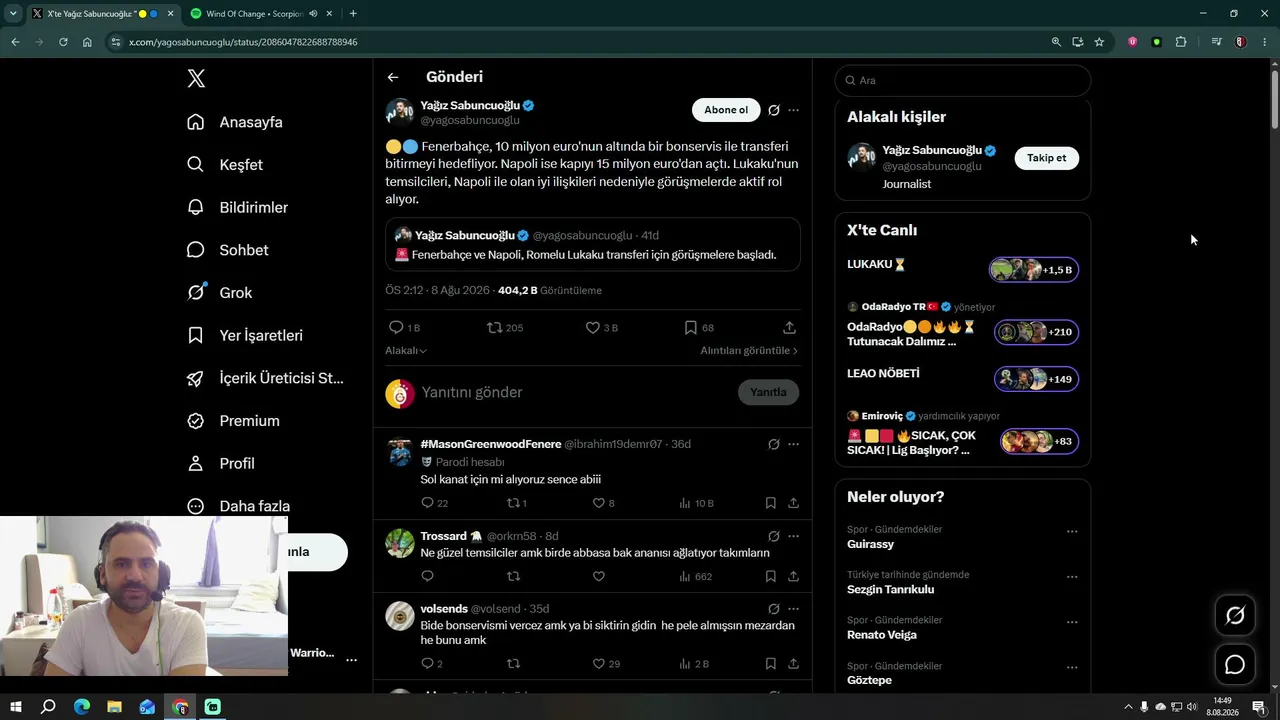The height and width of the screenshot is (720, 1280).
Task: Open Yer İşaretleri bookmarks page
Action: 244,335
